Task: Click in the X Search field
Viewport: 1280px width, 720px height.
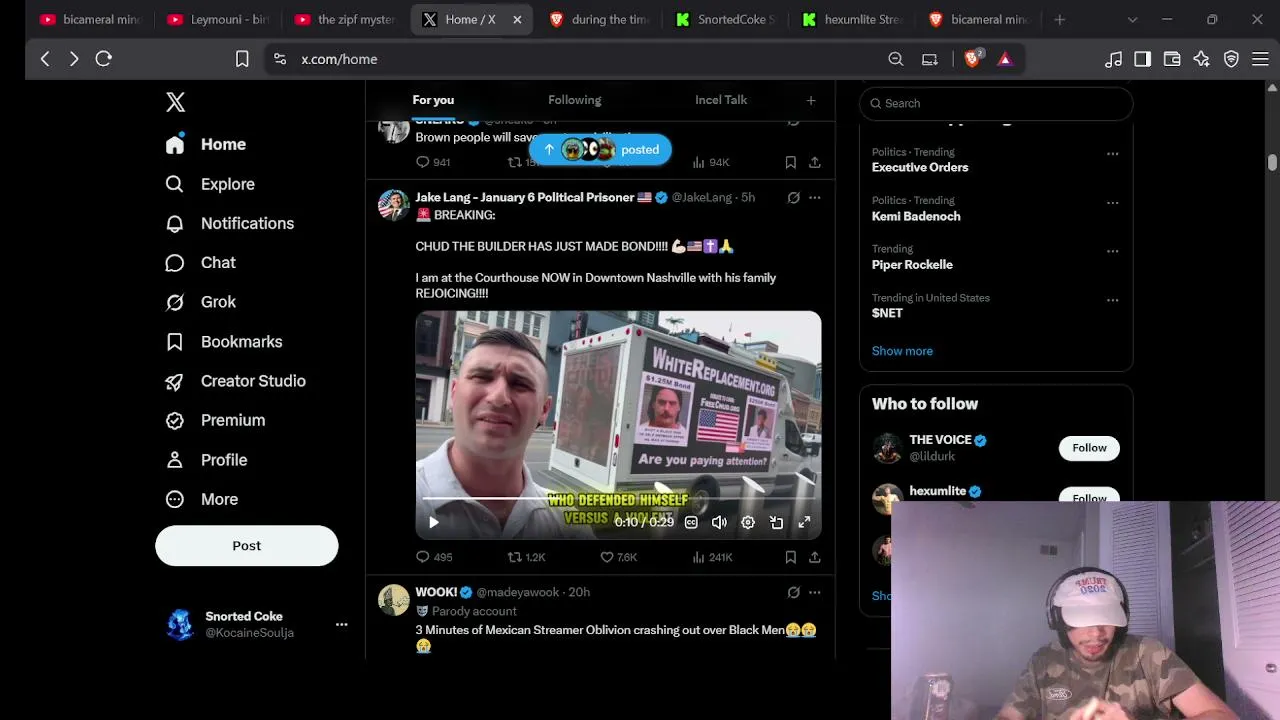Action: 996,103
